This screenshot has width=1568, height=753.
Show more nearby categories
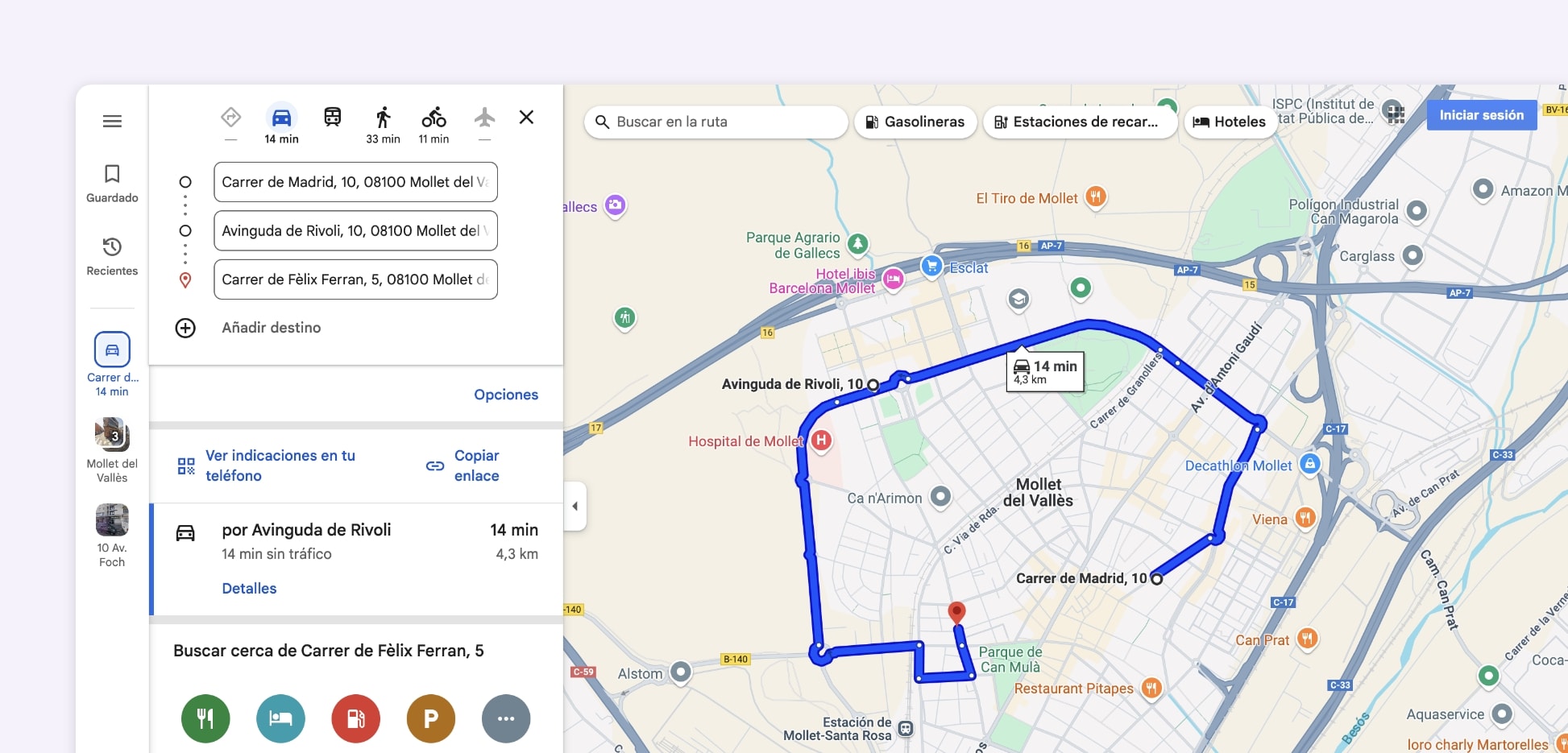(x=505, y=718)
